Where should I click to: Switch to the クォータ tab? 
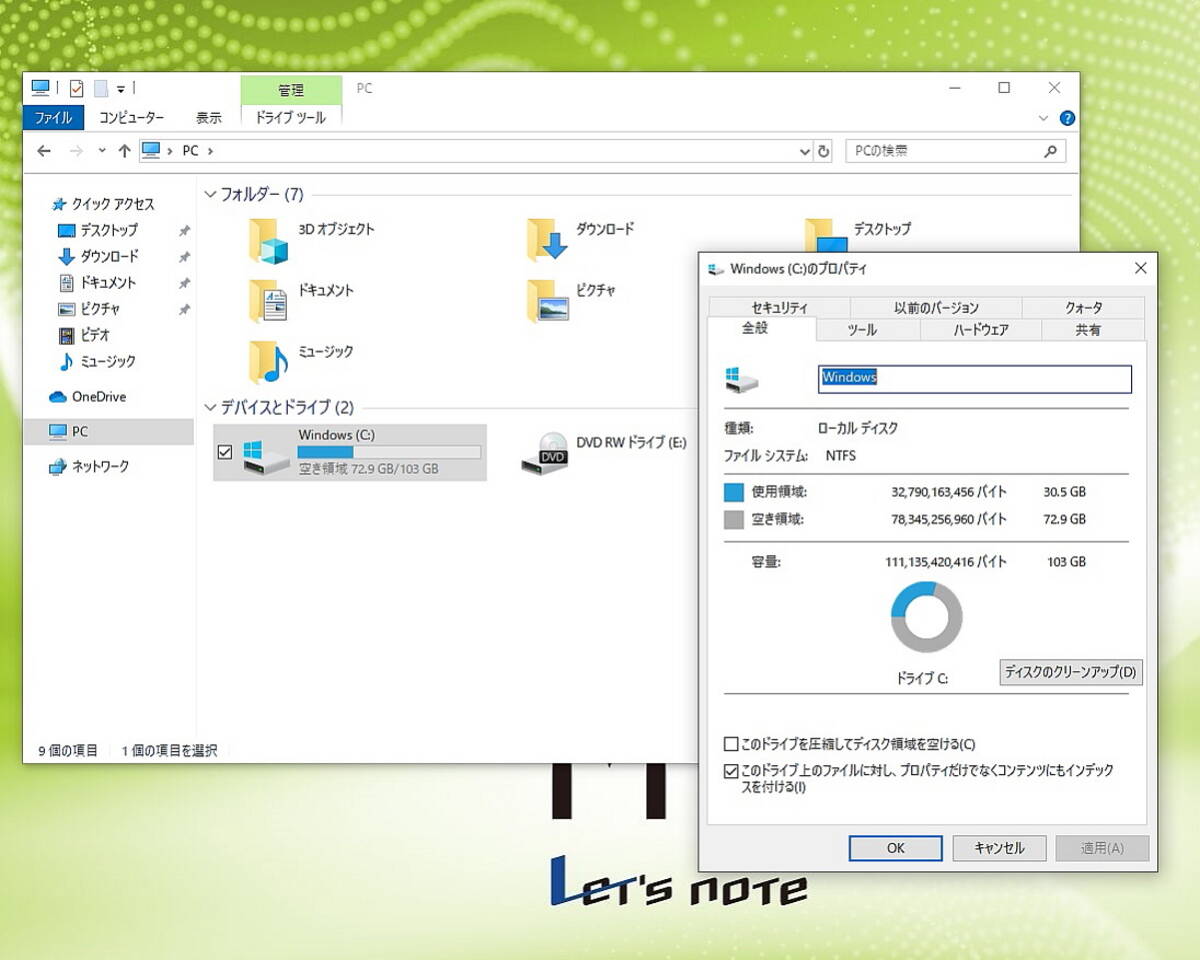coord(1083,308)
